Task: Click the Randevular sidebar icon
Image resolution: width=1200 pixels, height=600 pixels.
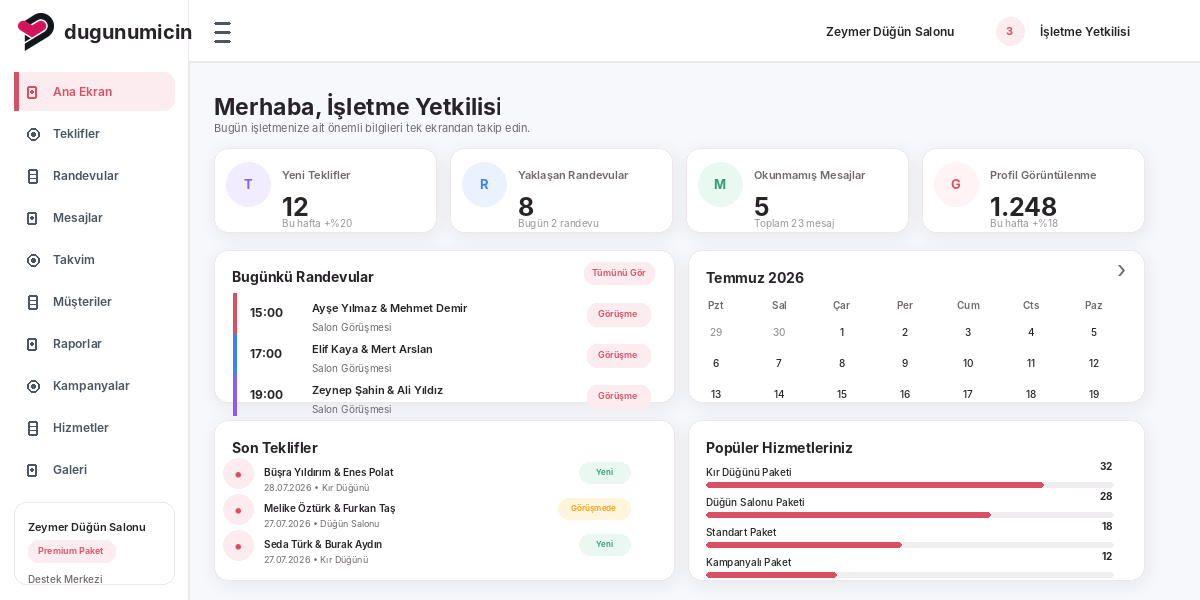Action: pyautogui.click(x=33, y=176)
